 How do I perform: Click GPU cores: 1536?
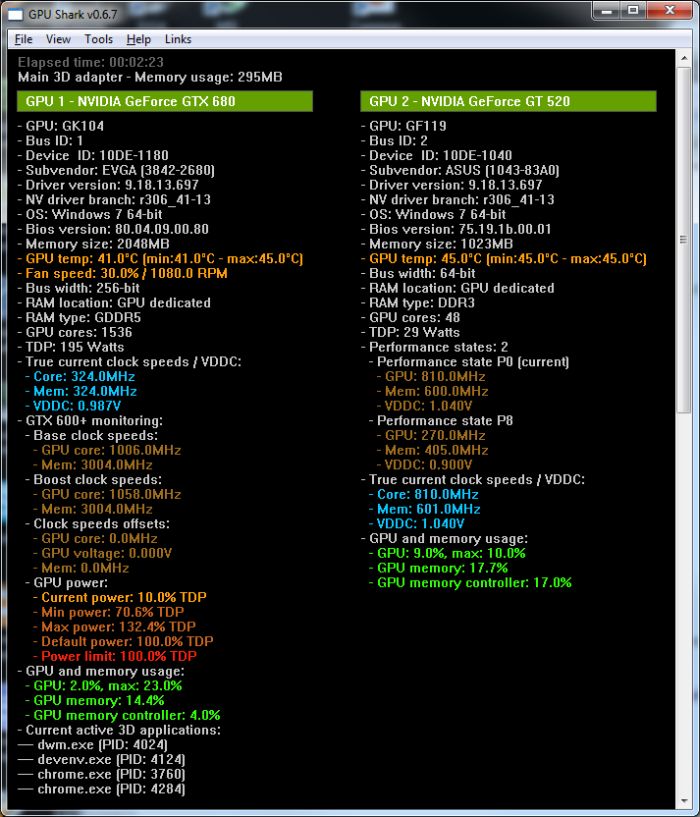75,332
